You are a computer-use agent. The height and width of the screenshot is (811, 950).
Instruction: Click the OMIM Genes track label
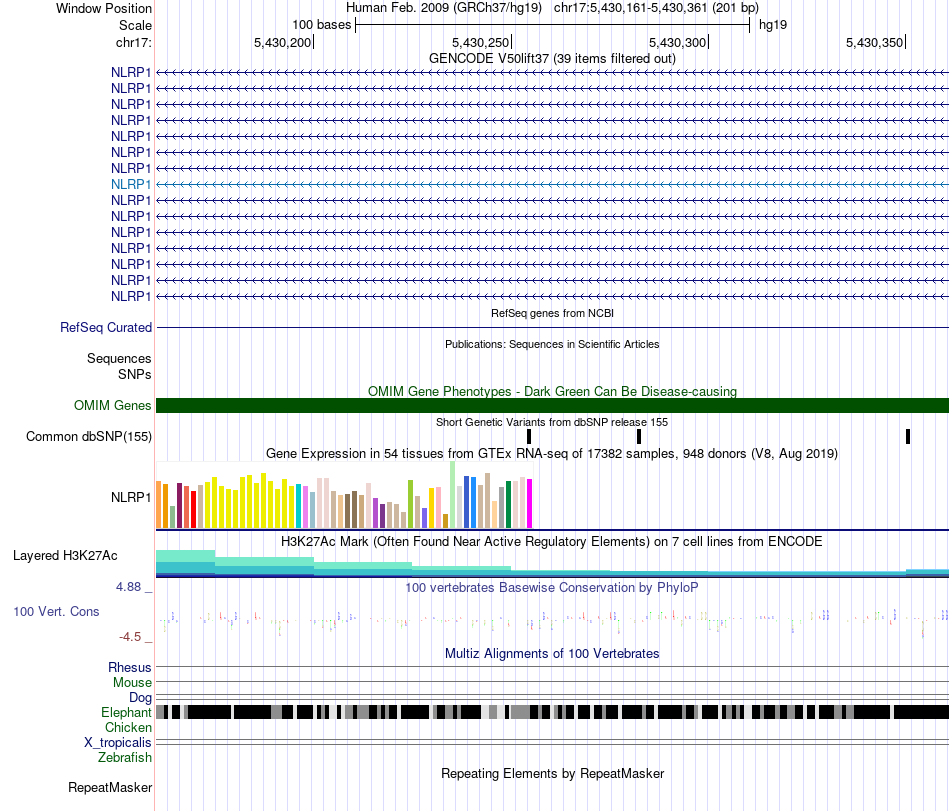point(112,405)
